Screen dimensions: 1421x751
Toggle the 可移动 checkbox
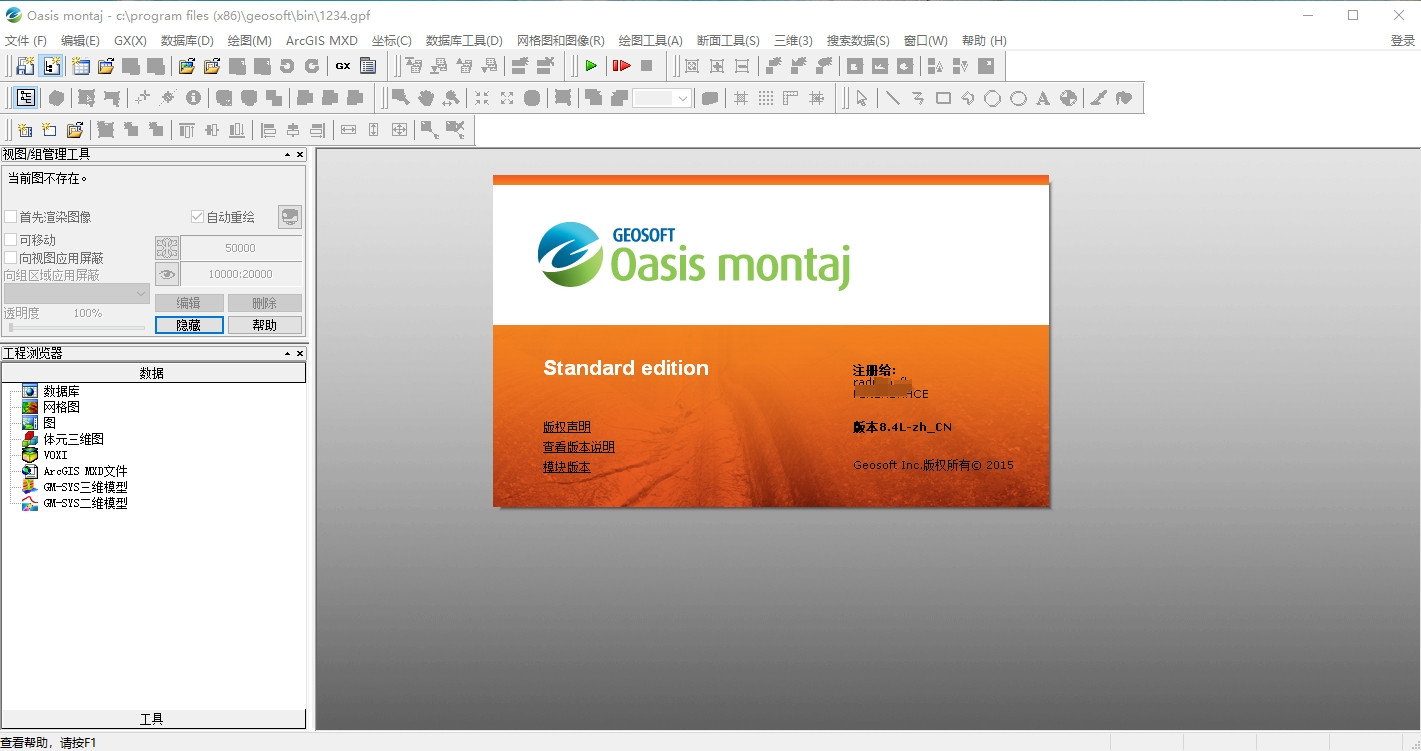pos(11,240)
